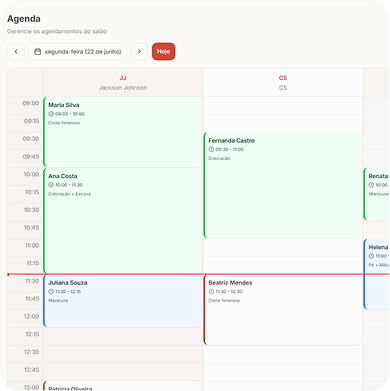Click 'Corte feminino' label on Maria Silva card
This screenshot has height=391, width=390.
click(64, 123)
